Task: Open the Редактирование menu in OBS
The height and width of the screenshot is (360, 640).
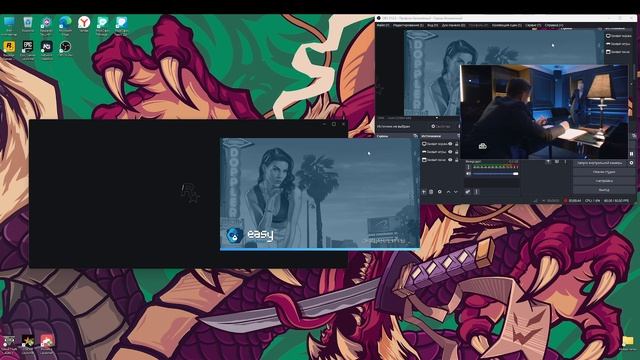Action: click(x=408, y=25)
